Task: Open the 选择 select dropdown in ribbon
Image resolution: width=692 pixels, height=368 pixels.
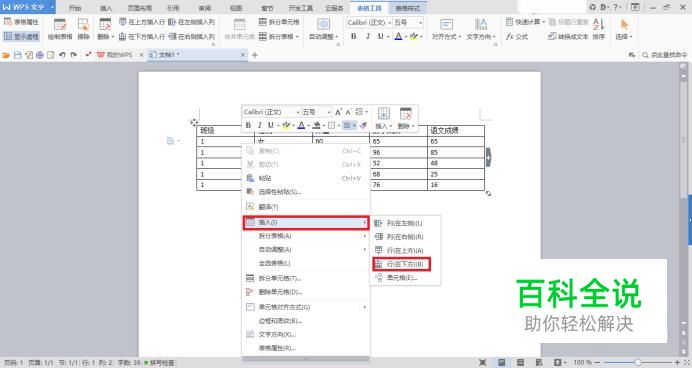Action: [x=624, y=29]
